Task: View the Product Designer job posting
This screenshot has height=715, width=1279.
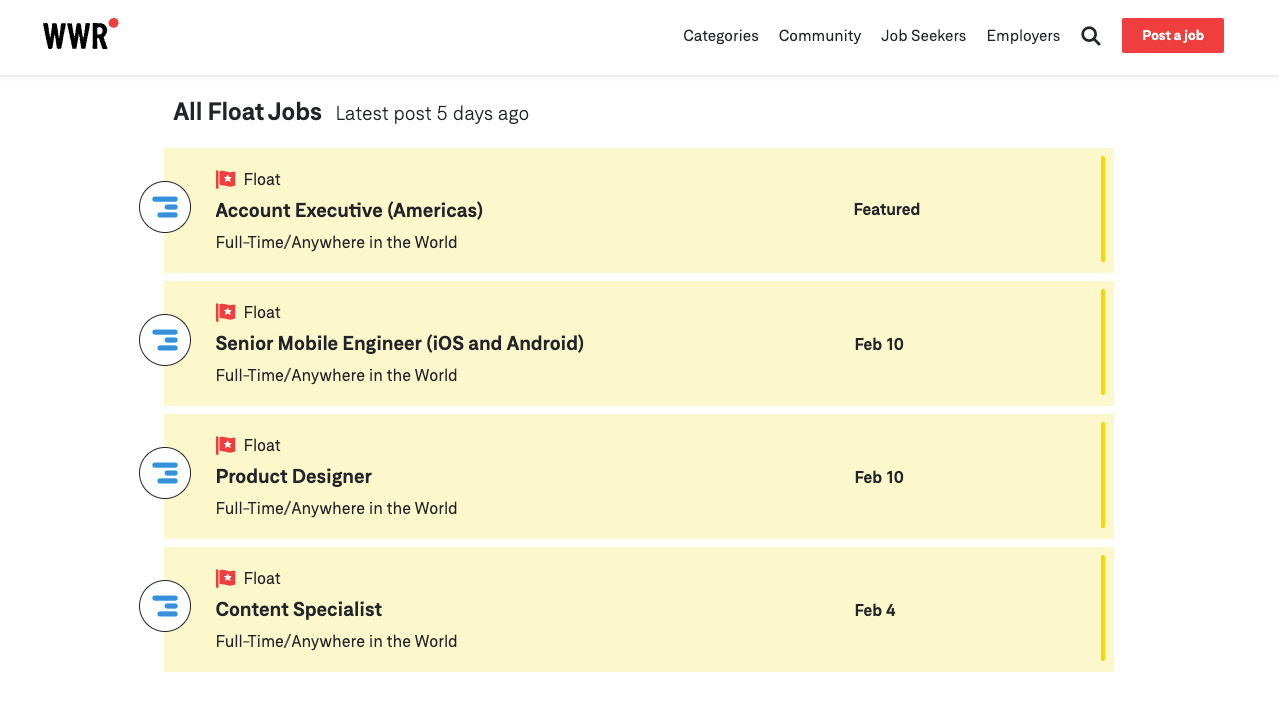Action: [x=293, y=476]
